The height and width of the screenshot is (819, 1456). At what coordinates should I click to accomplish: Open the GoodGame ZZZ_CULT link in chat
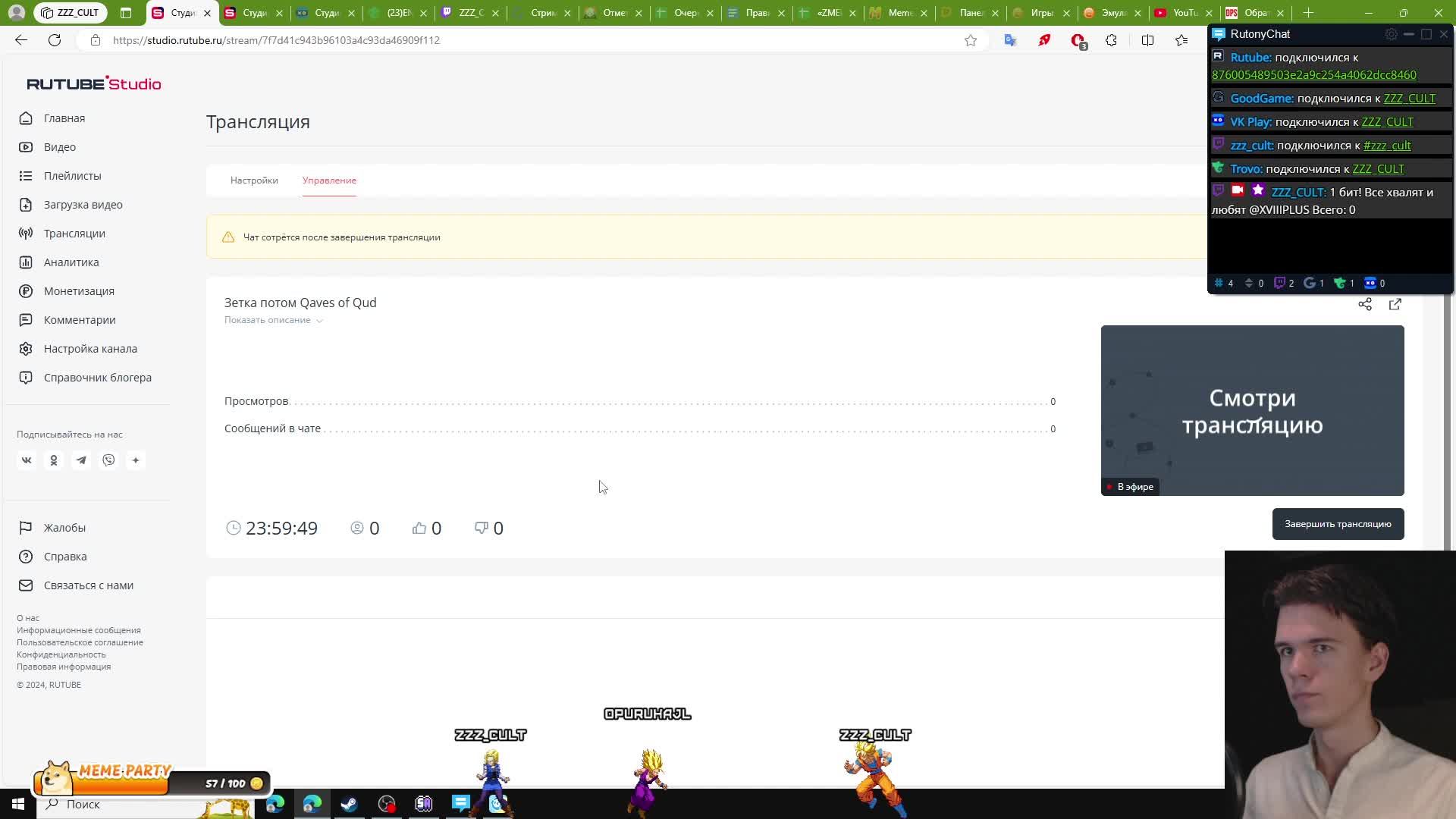[1409, 99]
